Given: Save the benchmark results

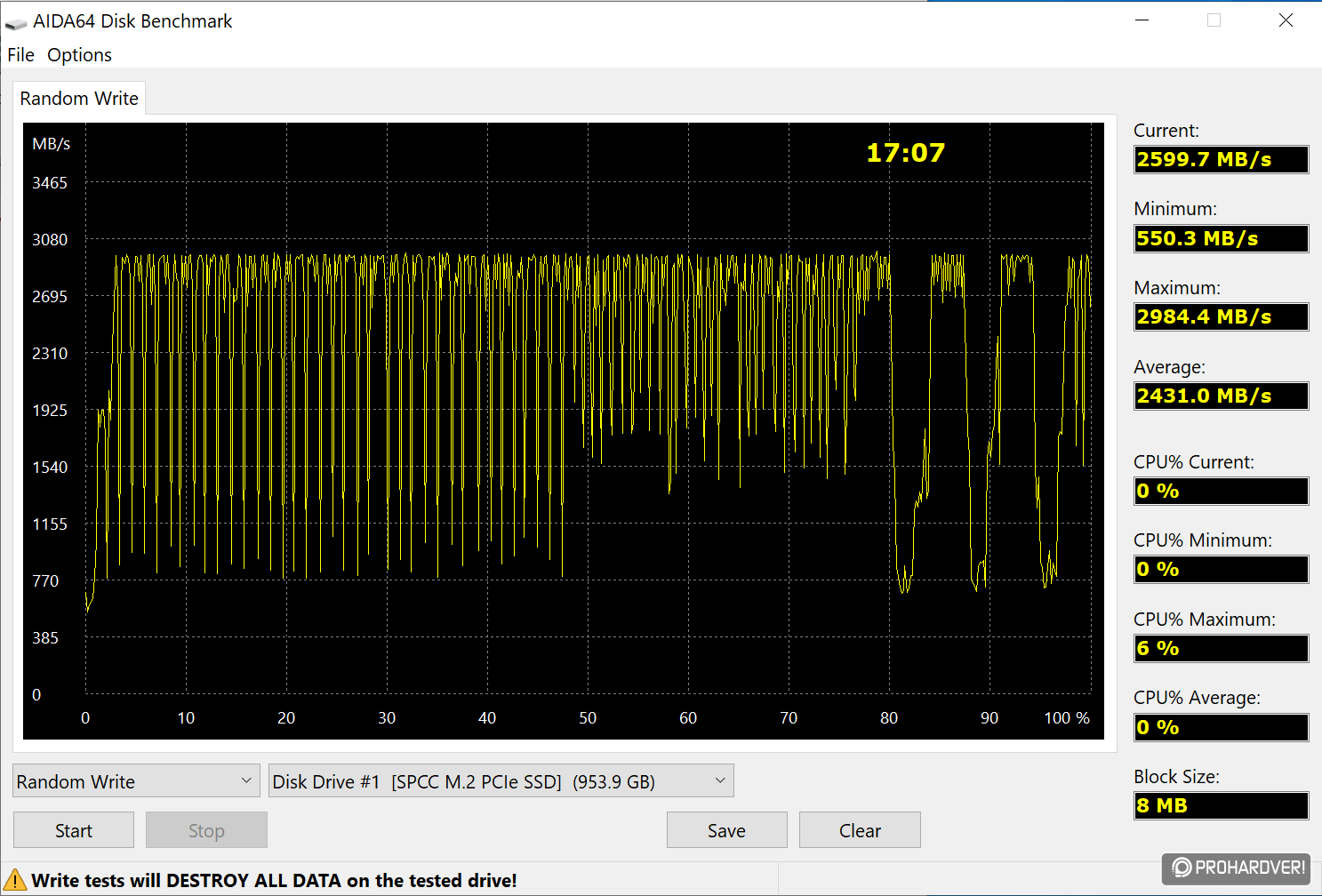Looking at the screenshot, I should tap(726, 830).
